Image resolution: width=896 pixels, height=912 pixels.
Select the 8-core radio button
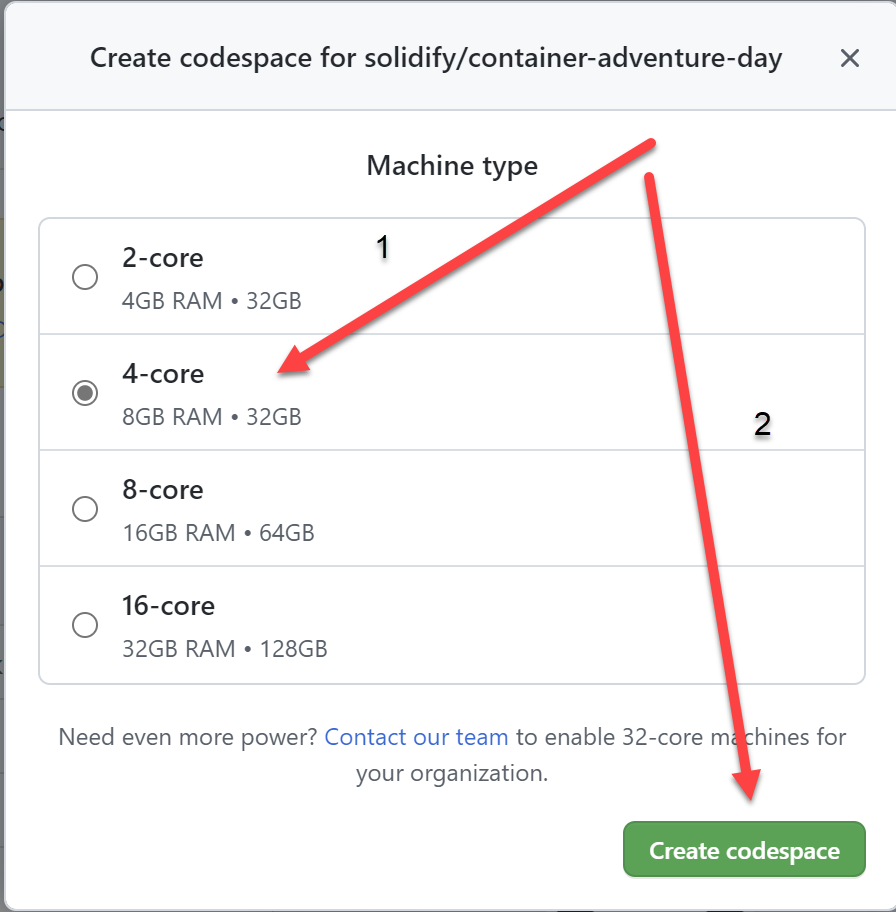coord(85,509)
